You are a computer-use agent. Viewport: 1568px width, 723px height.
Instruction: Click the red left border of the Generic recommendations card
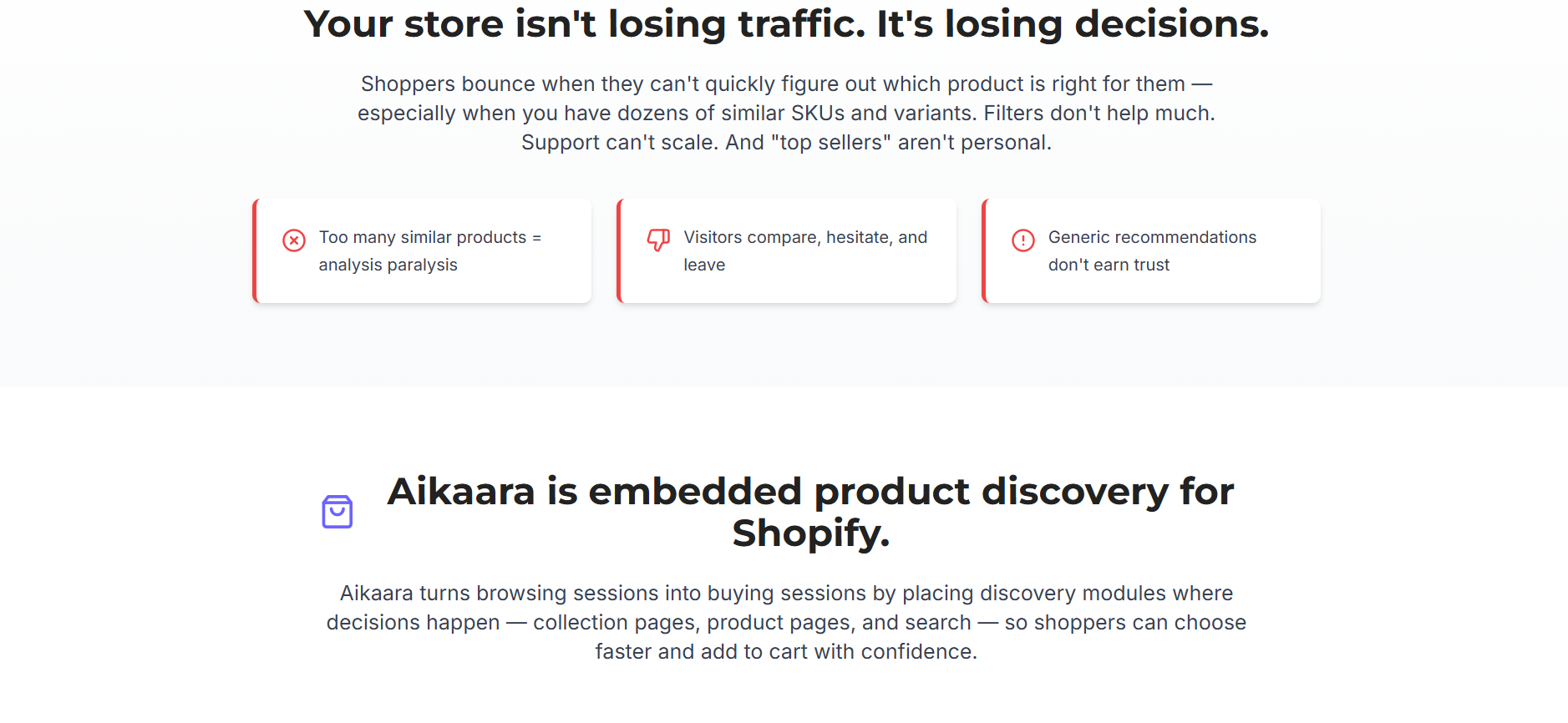(984, 250)
